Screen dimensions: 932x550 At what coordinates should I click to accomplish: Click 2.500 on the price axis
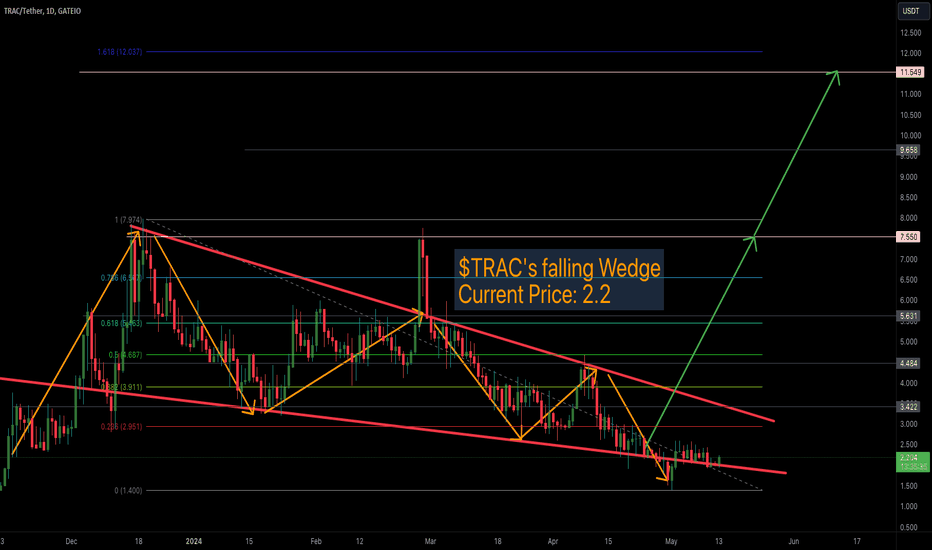(909, 445)
